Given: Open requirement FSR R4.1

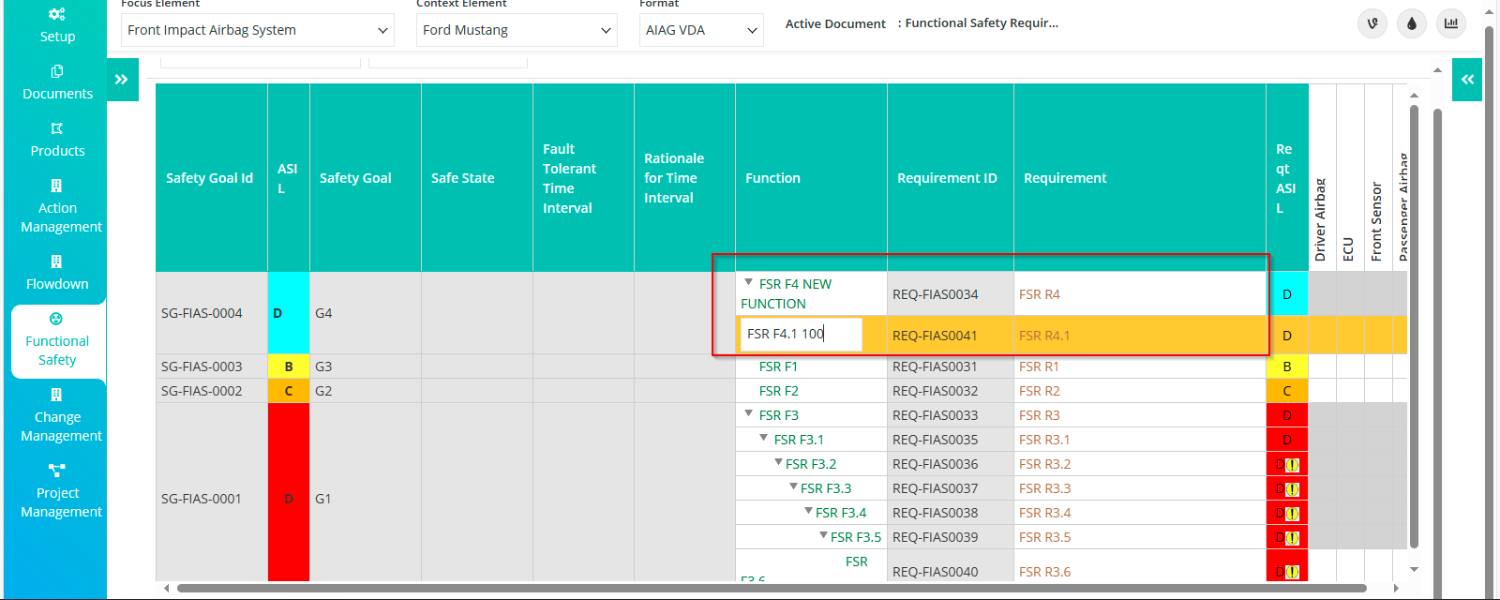Looking at the screenshot, I should coord(1045,336).
